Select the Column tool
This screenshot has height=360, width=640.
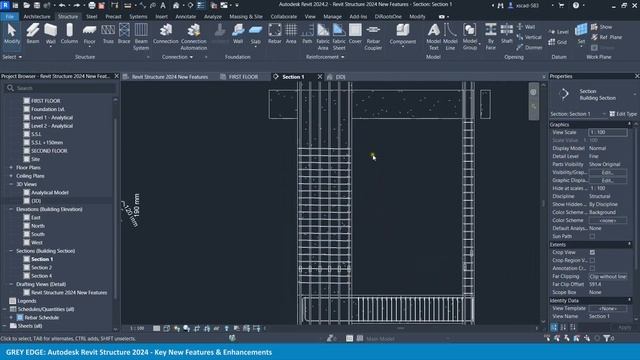69,34
